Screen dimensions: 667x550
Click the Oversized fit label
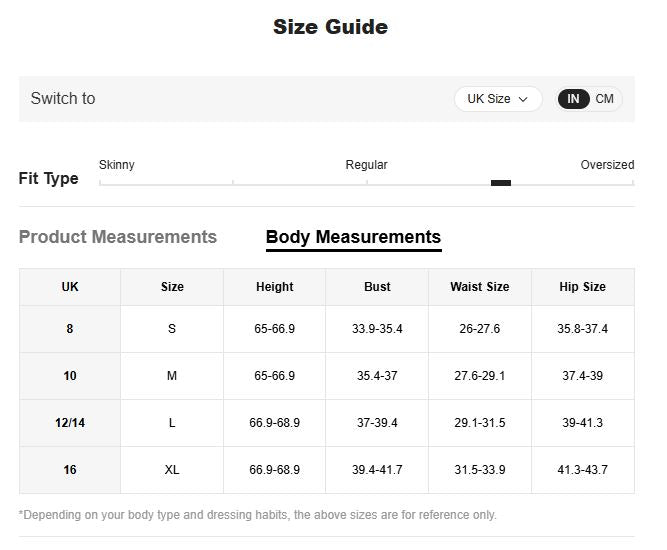coord(607,165)
